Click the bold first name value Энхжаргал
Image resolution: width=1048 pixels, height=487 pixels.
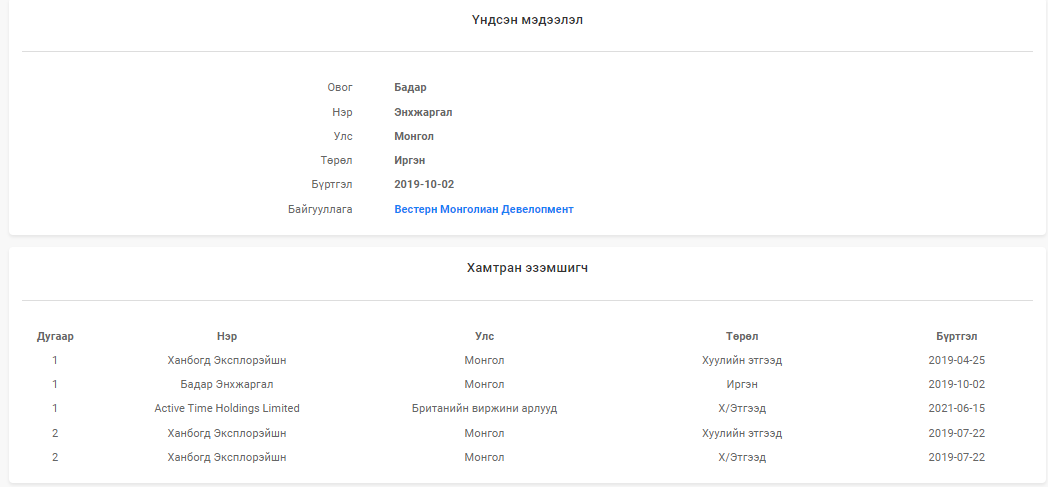(x=423, y=112)
